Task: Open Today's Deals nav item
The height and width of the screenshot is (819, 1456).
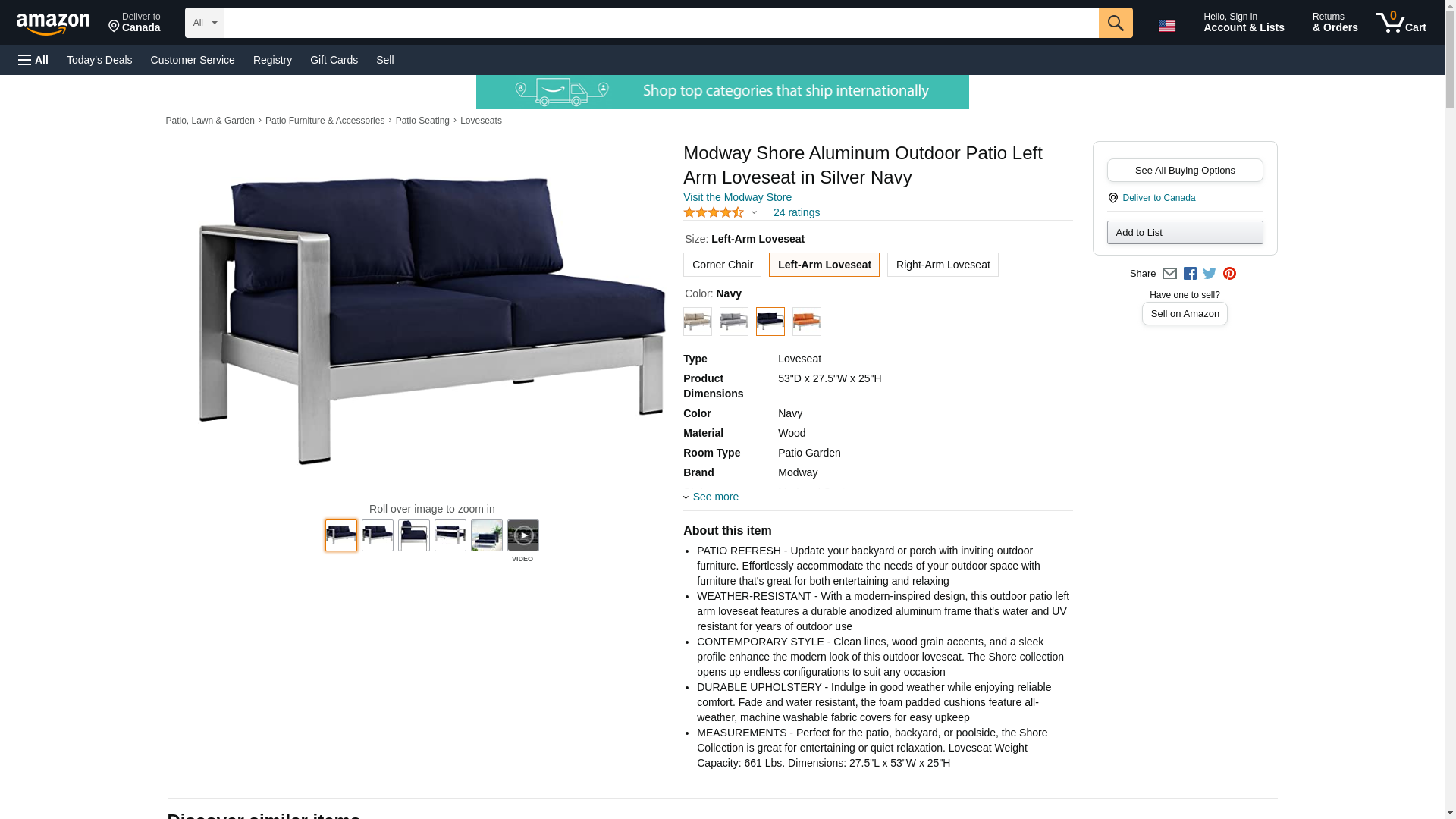Action: point(99,60)
